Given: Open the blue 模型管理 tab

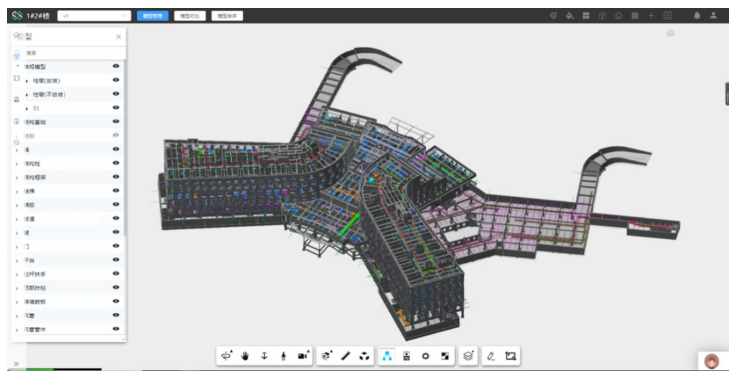Looking at the screenshot, I should tap(153, 16).
